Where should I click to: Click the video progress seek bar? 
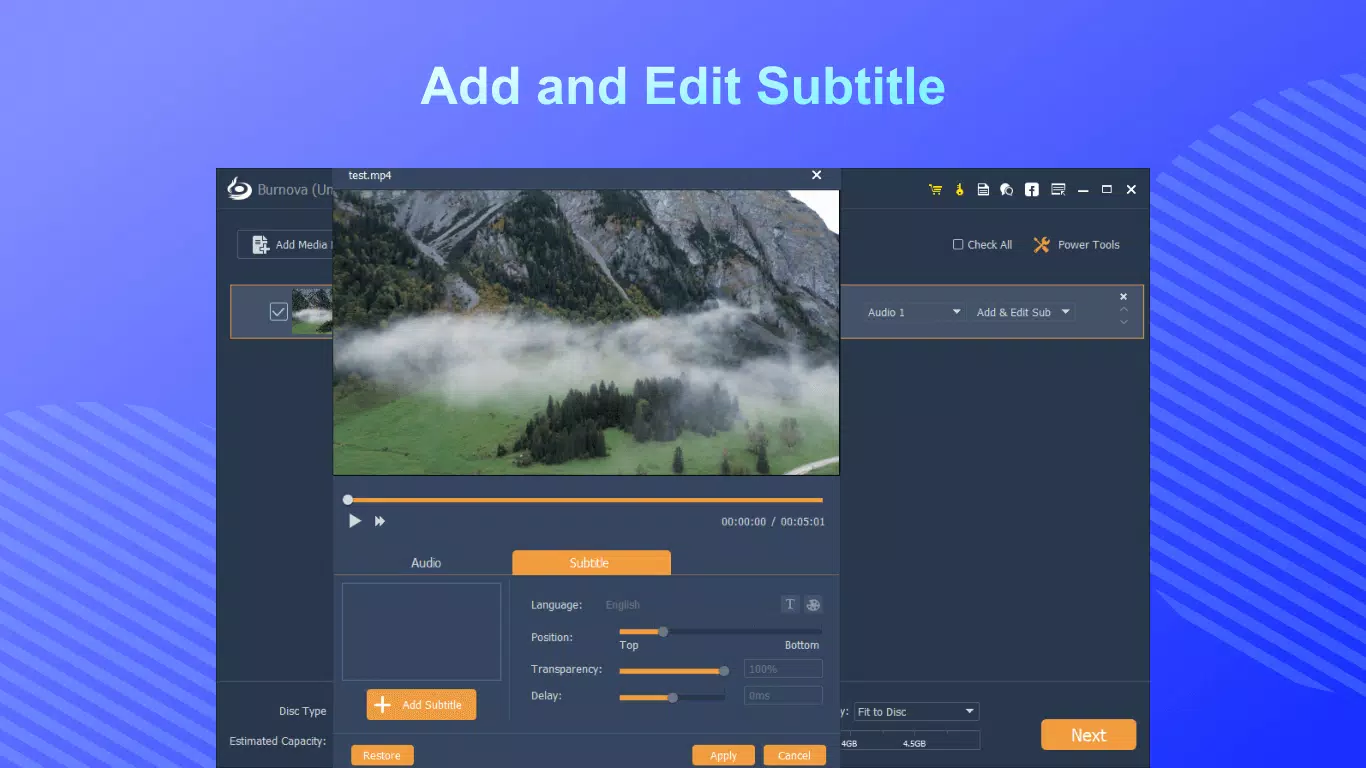(x=585, y=500)
